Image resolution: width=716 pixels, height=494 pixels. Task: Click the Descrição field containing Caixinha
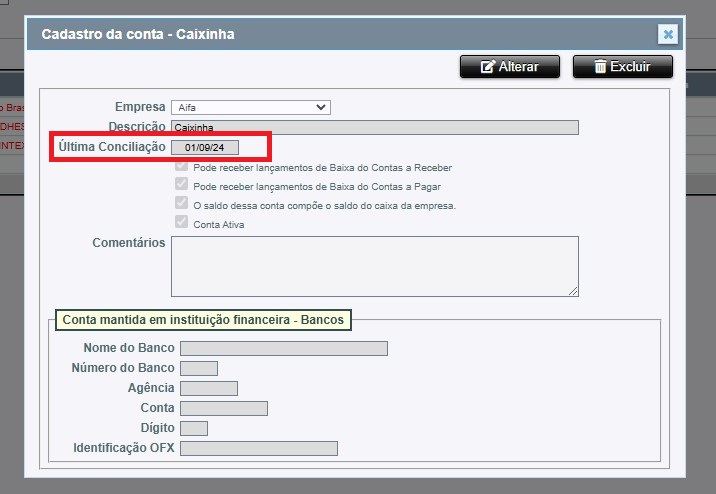tap(374, 127)
